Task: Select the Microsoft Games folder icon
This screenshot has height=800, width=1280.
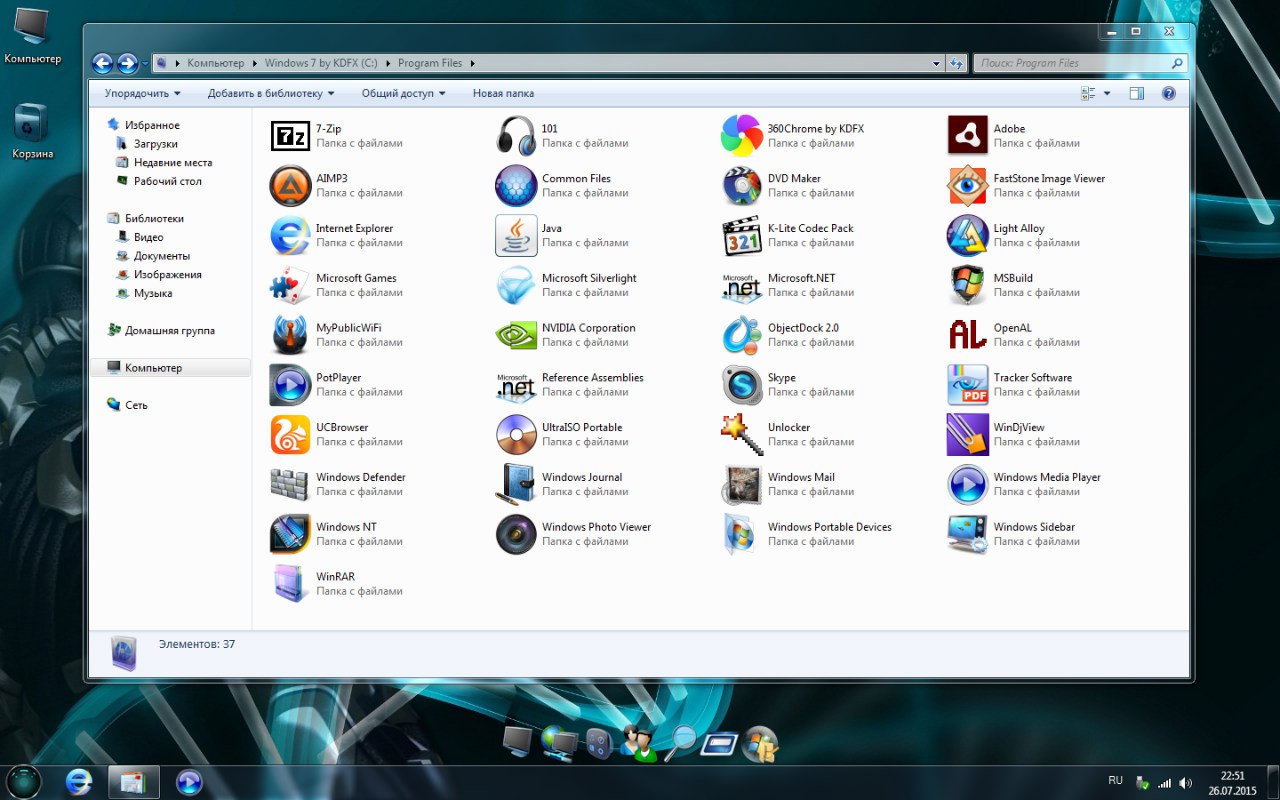Action: (290, 286)
